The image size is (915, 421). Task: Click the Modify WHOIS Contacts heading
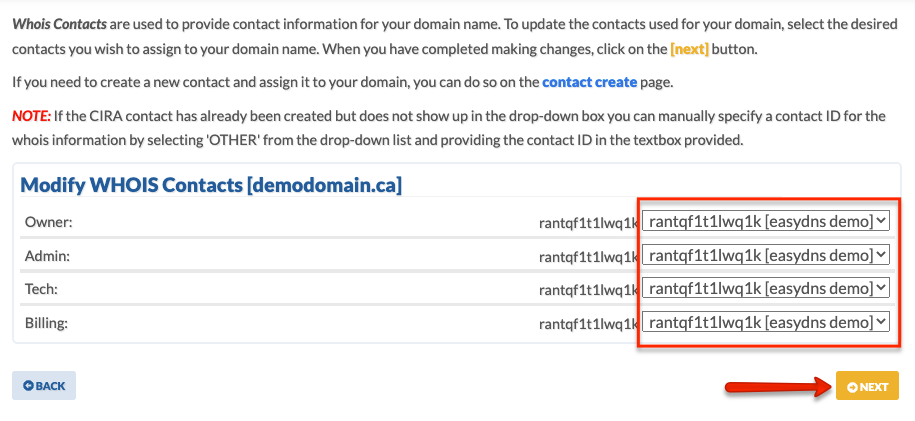(211, 185)
